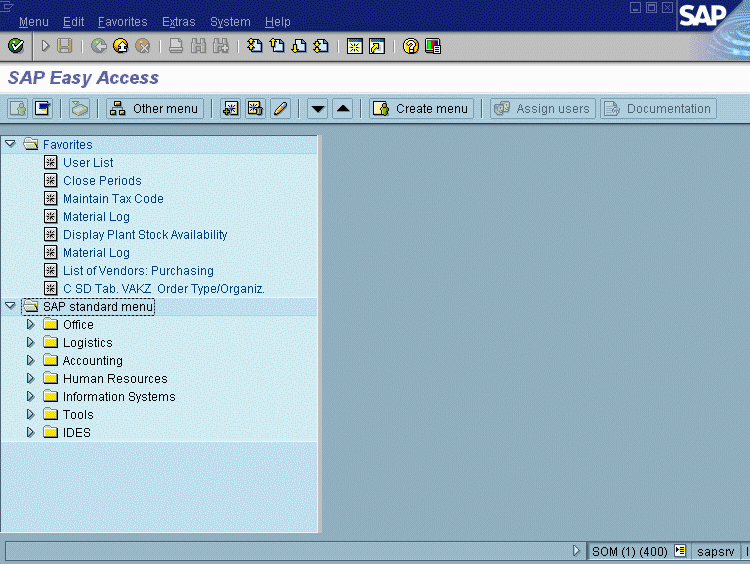Click the Logistics folder label
This screenshot has height=564, width=750.
tap(88, 343)
